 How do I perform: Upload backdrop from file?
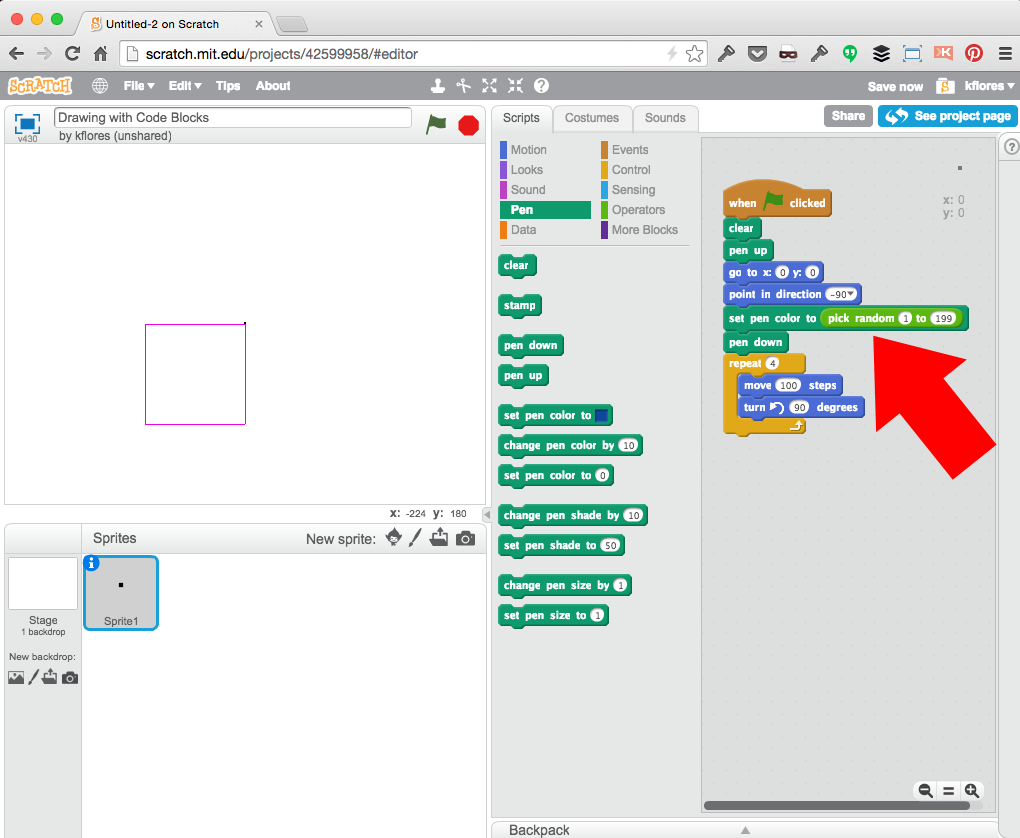click(x=49, y=677)
